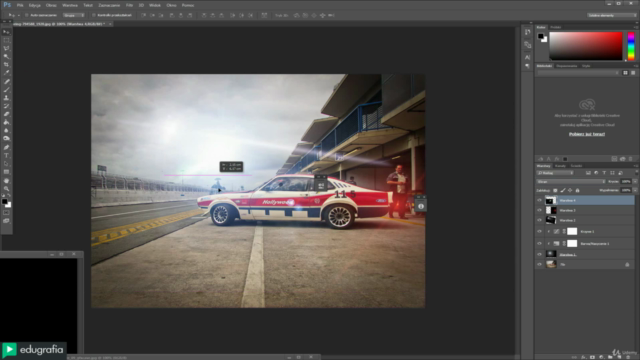Click lock image pixels brush icon
This screenshot has width=640, height=360.
(563, 190)
